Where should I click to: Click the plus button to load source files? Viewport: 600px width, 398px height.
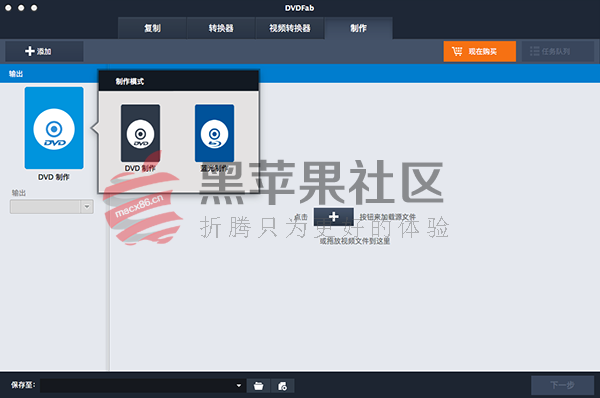tap(333, 217)
